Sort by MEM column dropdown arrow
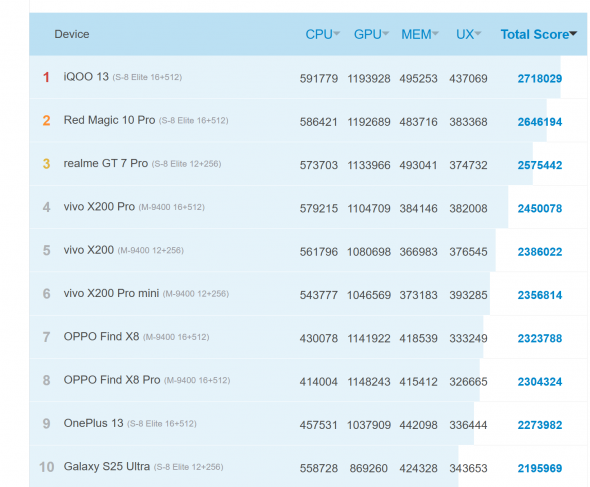 pos(435,34)
